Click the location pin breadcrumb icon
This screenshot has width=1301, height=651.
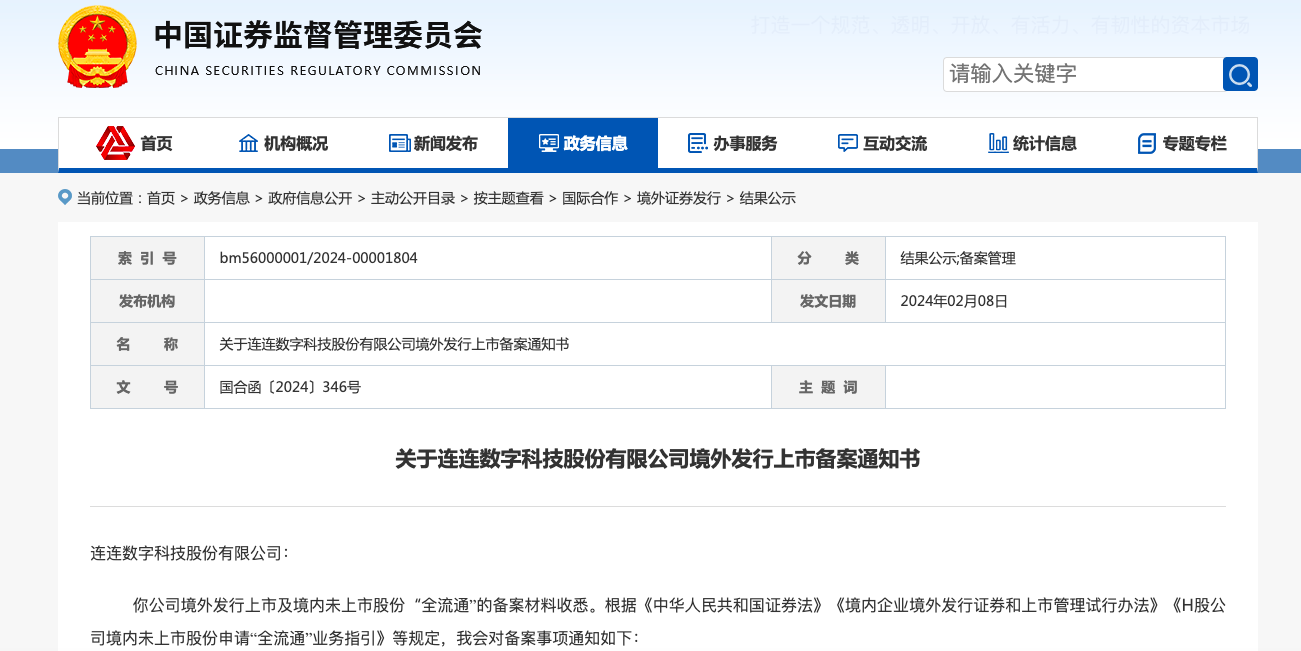pyautogui.click(x=65, y=197)
